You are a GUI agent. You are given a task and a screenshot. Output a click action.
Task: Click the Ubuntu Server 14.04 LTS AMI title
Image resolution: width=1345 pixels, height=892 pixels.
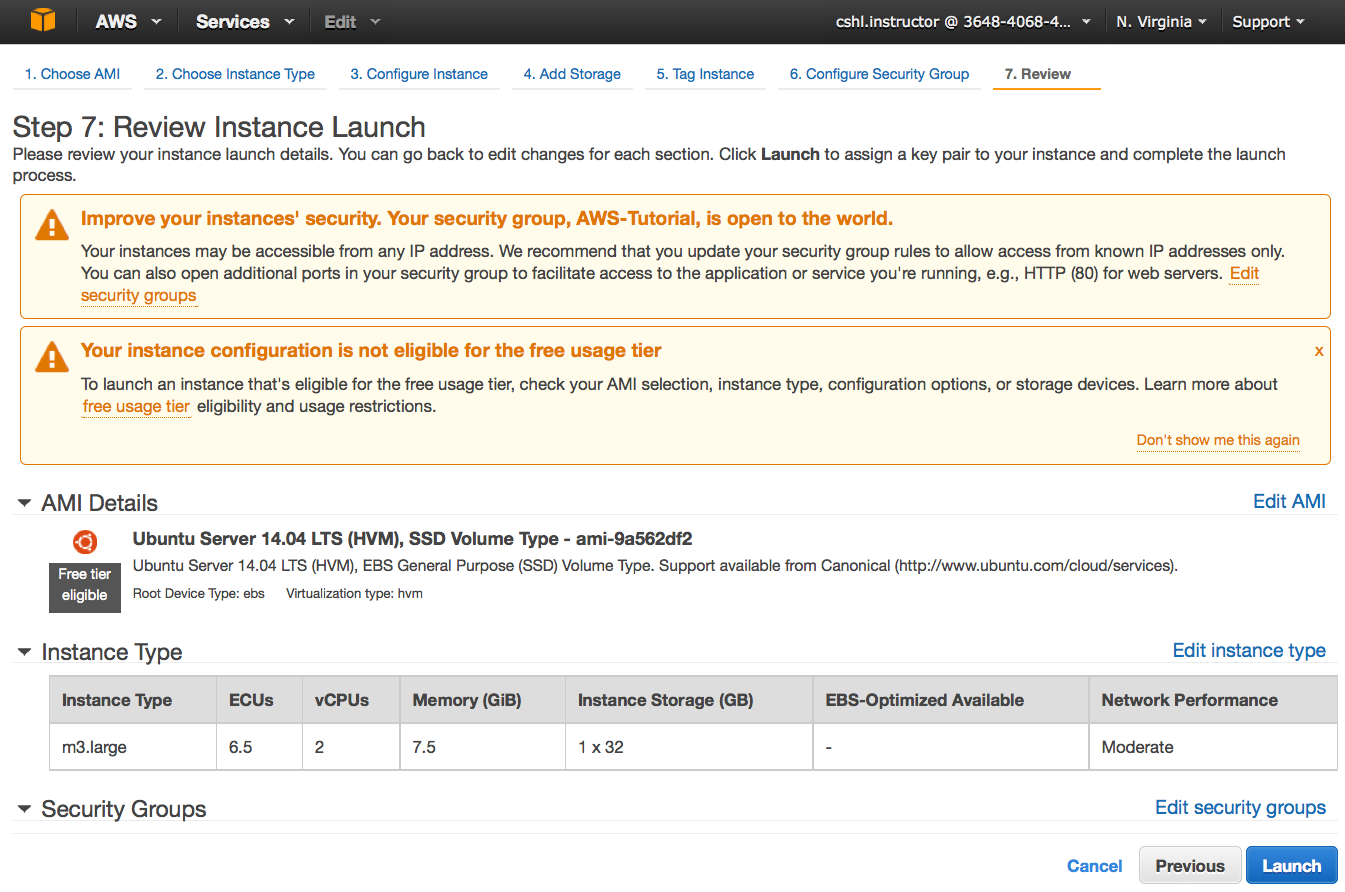click(412, 539)
